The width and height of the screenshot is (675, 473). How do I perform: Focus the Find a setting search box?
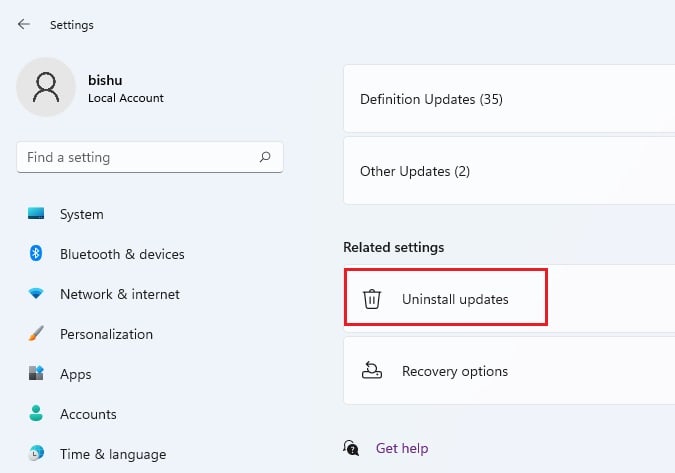[150, 157]
